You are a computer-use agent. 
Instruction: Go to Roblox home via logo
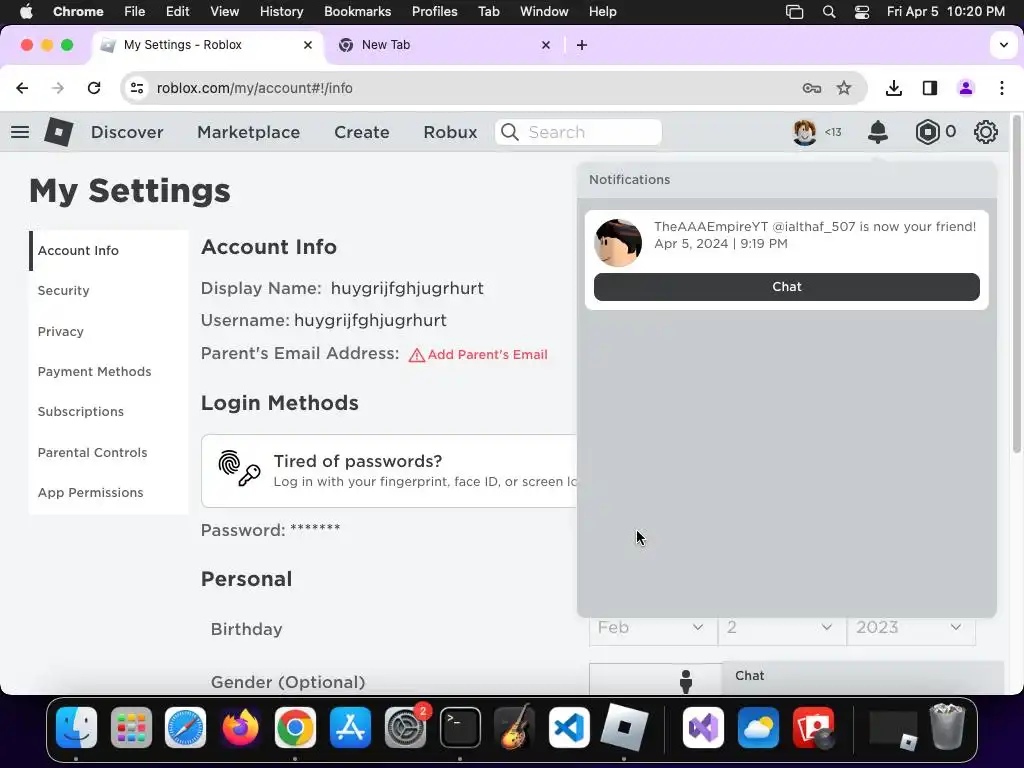[58, 132]
